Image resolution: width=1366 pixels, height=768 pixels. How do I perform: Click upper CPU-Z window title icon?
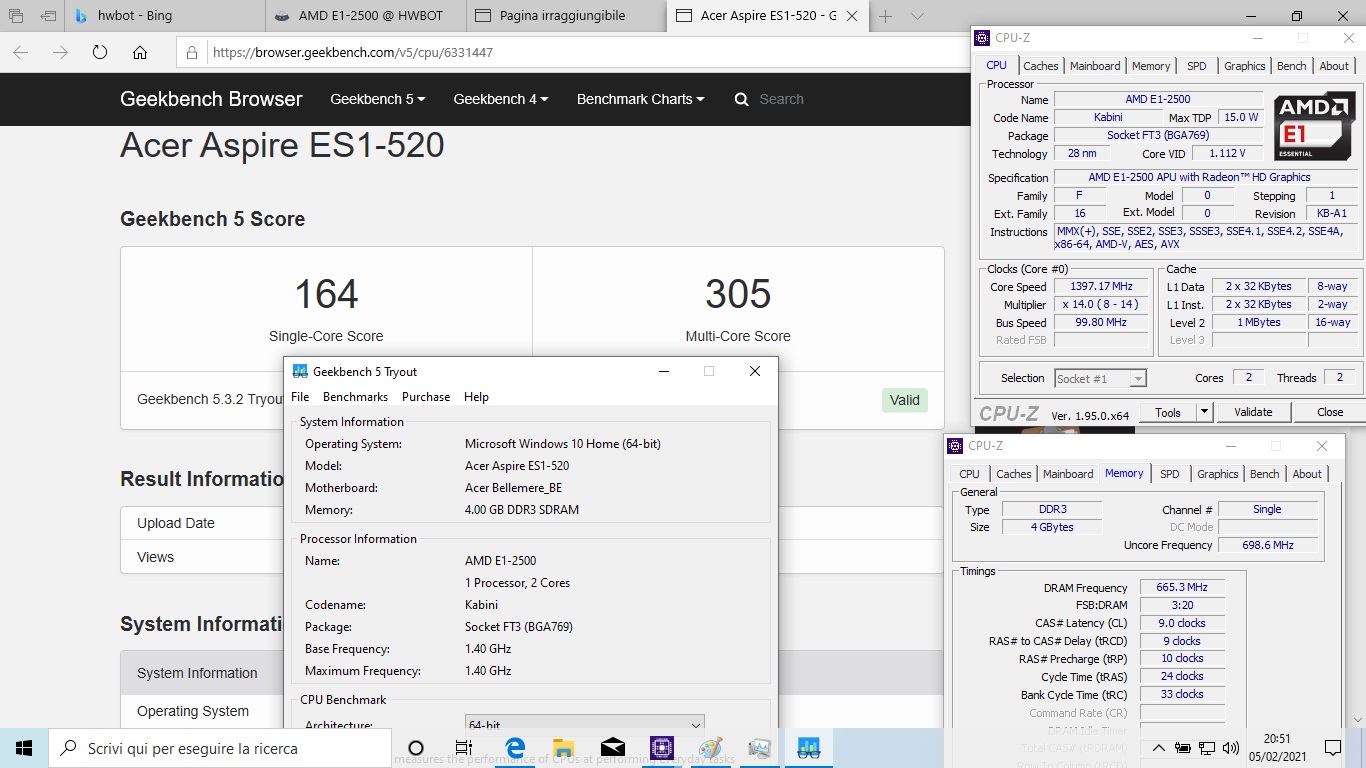pos(984,38)
